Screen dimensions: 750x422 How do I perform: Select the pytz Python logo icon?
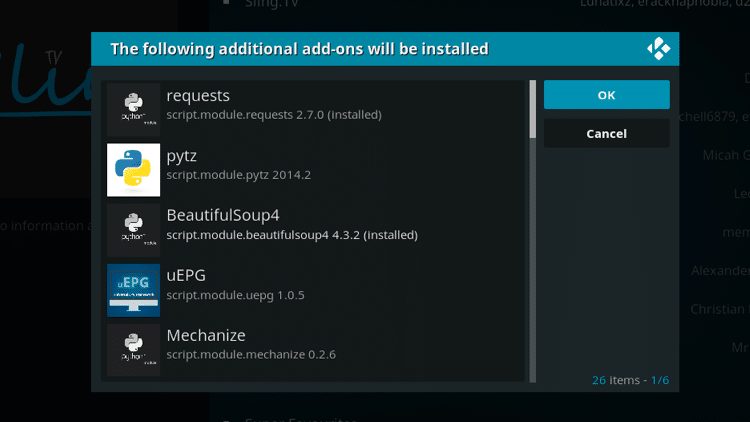point(133,170)
